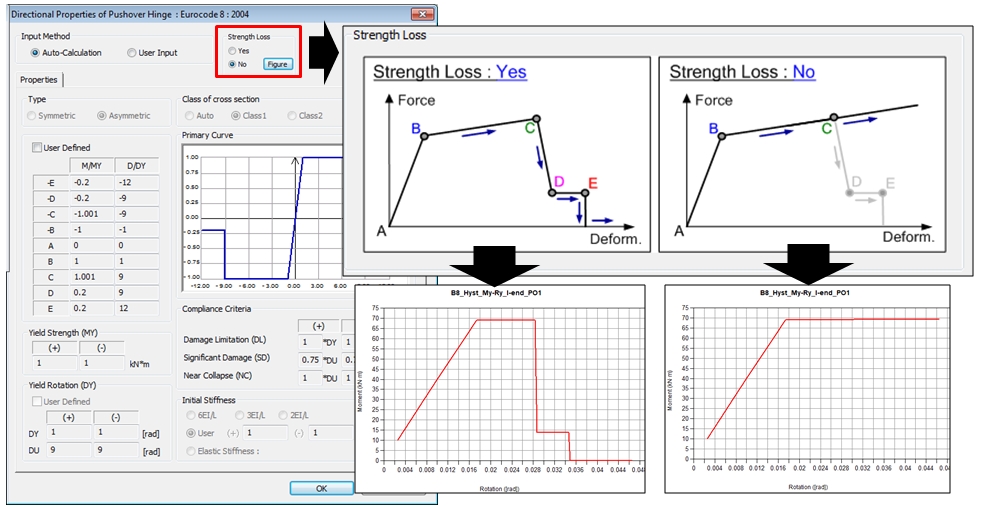Click the D/DY cell of row -E
The image size is (986, 510).
coord(136,182)
